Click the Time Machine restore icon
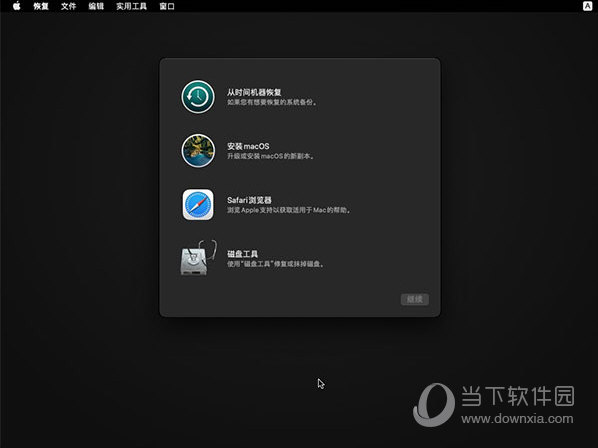Image resolution: width=598 pixels, height=448 pixels. pyautogui.click(x=198, y=96)
